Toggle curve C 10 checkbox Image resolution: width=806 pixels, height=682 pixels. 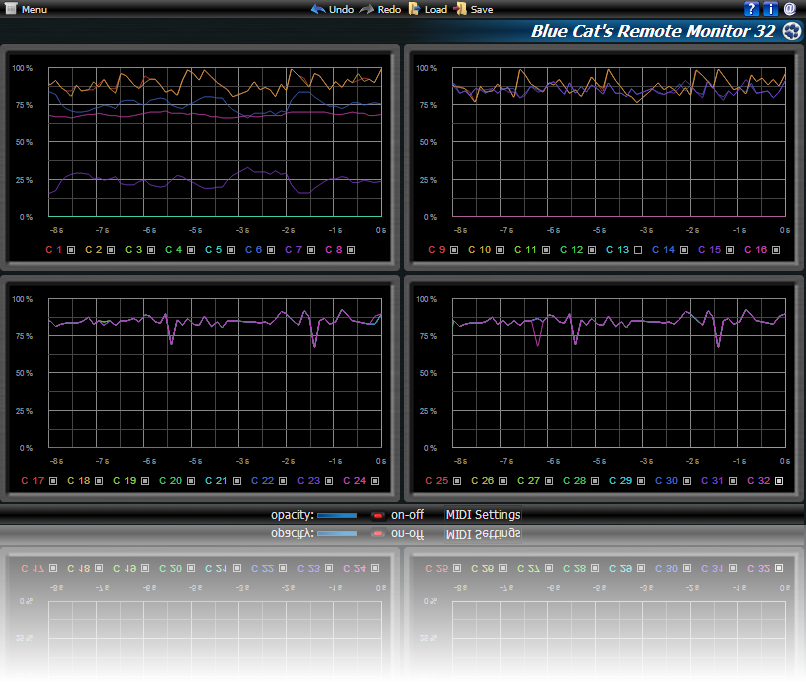(500, 250)
